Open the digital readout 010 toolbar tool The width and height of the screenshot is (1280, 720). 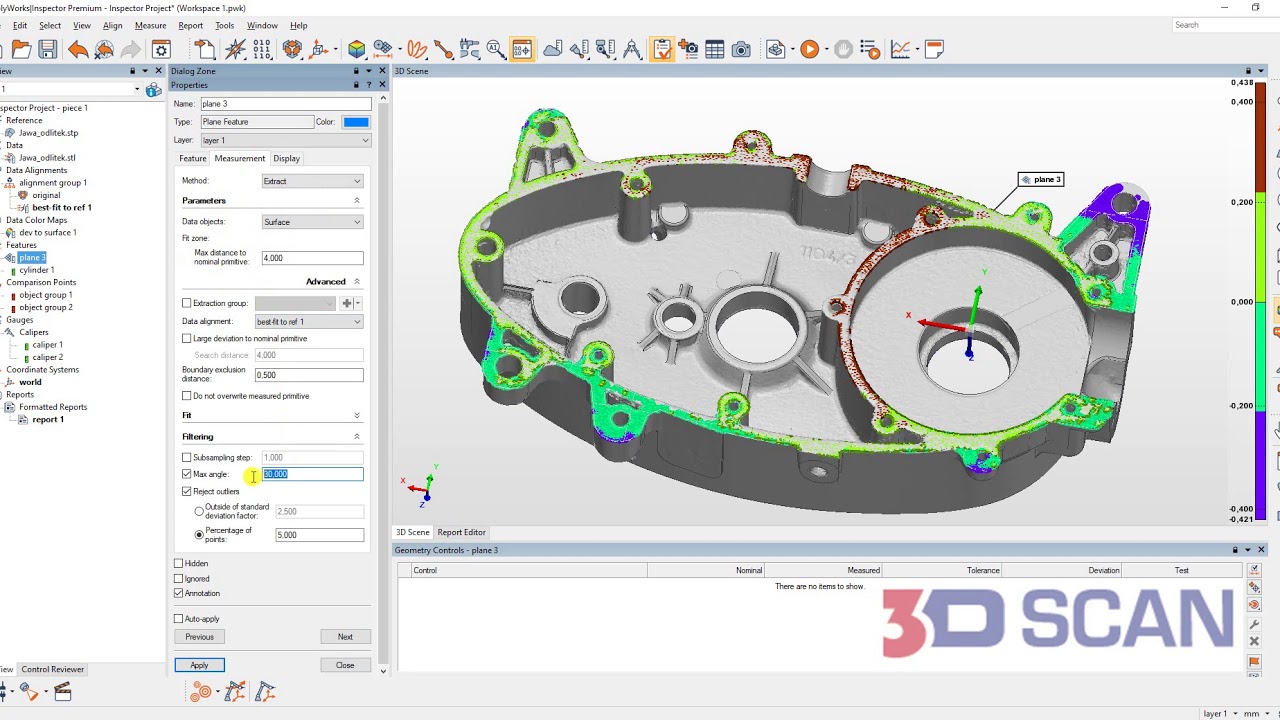(261, 48)
